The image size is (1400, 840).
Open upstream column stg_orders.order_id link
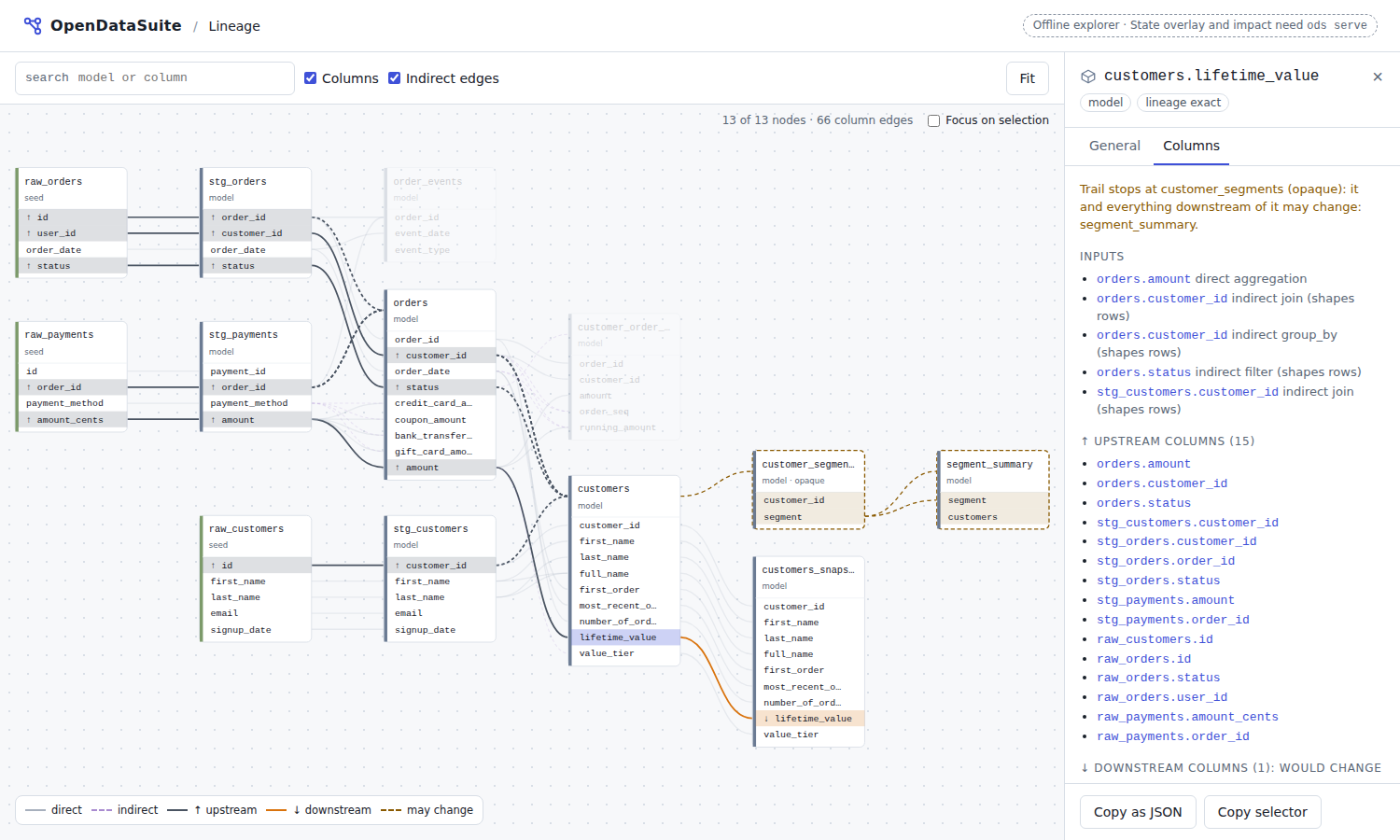(x=1166, y=561)
